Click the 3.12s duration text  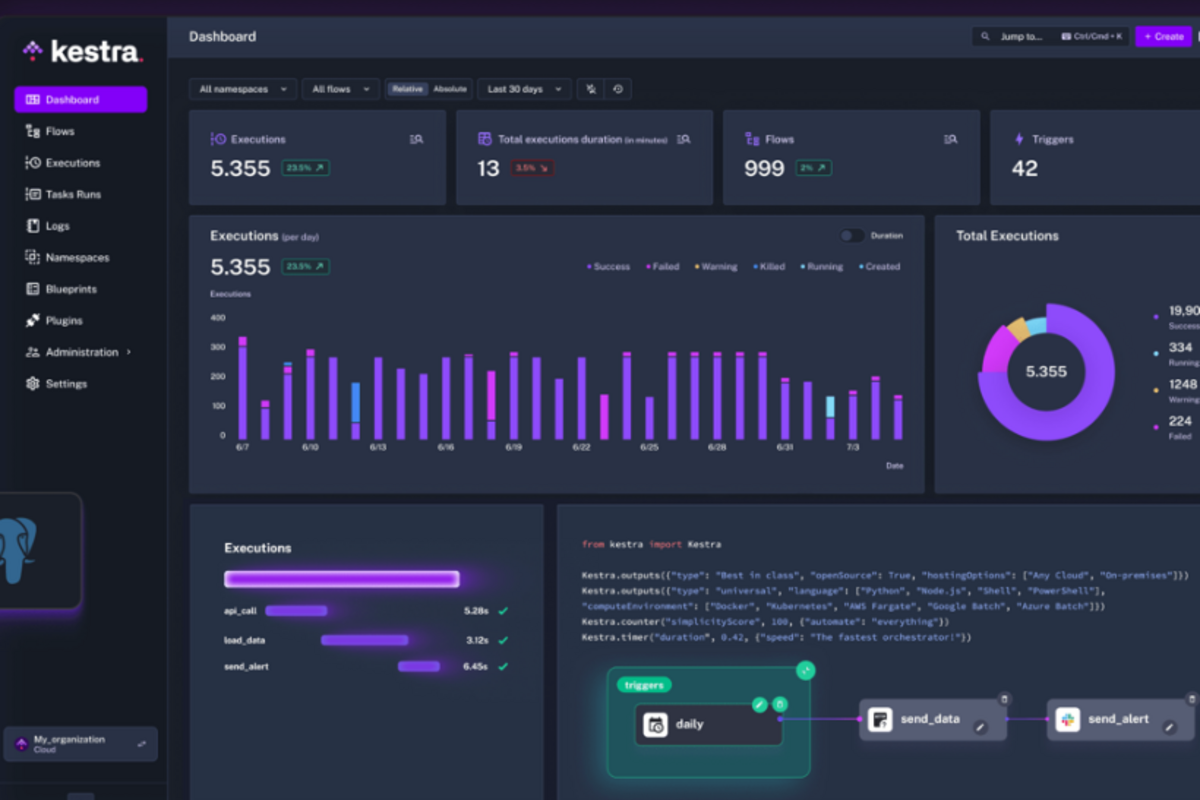477,639
